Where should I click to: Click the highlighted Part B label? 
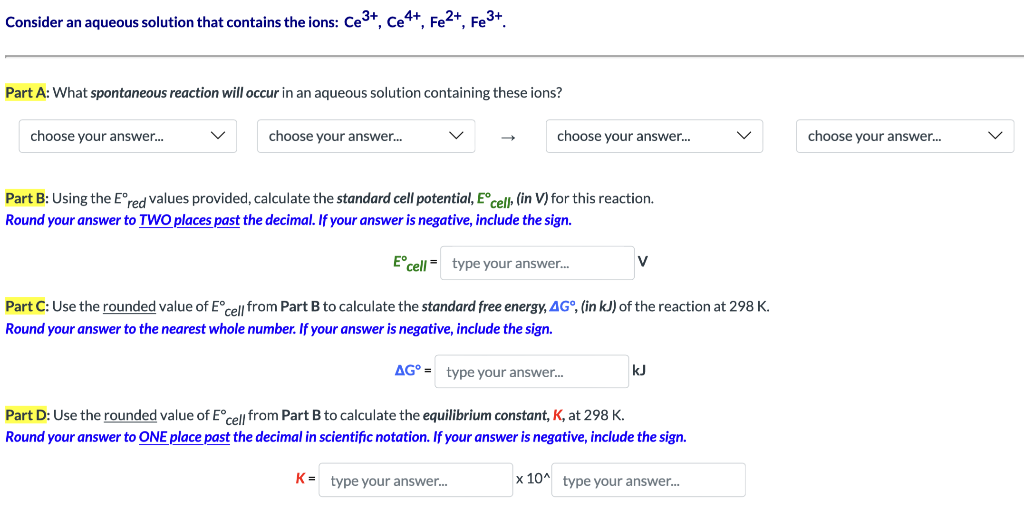[x=27, y=198]
